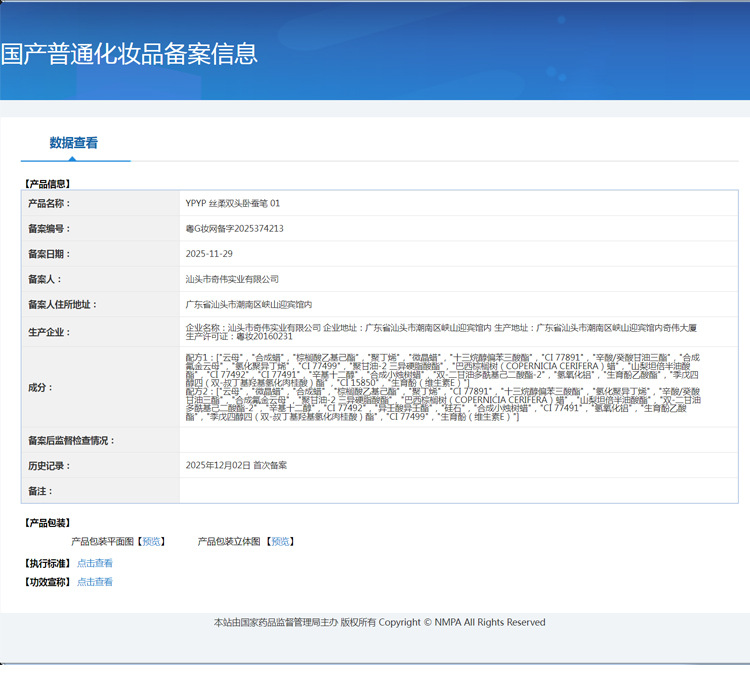Screen dimensions: 750x677
Task: Click the 【产品信息】 section heading
Action: pyautogui.click(x=48, y=184)
